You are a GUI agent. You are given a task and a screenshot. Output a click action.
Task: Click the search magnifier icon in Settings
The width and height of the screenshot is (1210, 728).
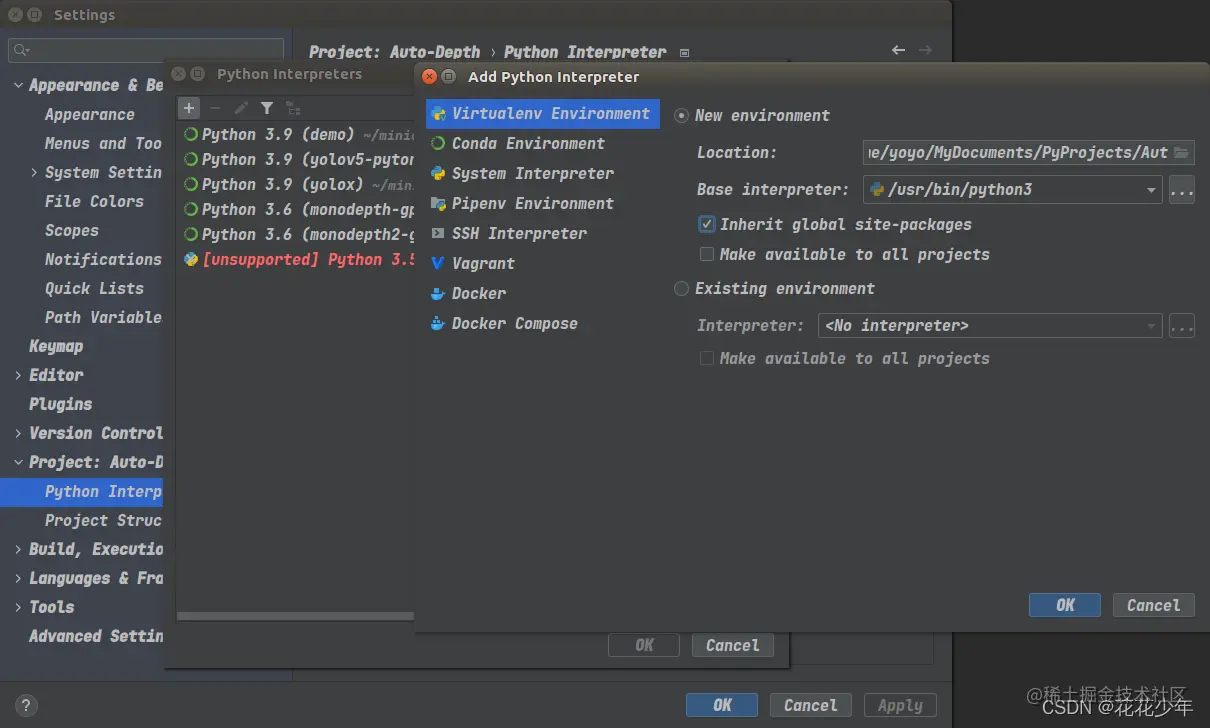(21, 49)
